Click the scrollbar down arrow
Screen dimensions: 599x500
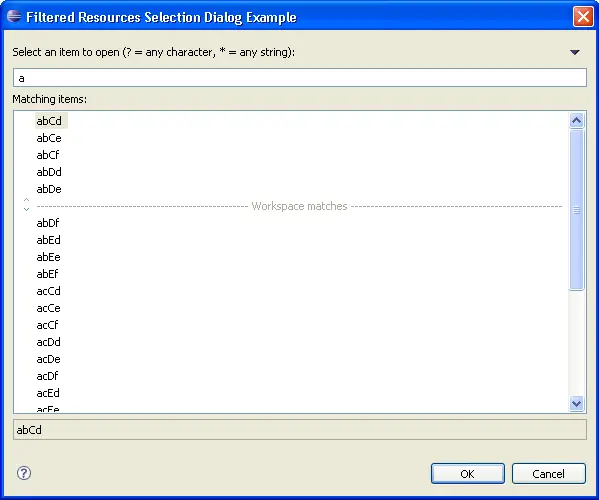click(x=576, y=403)
